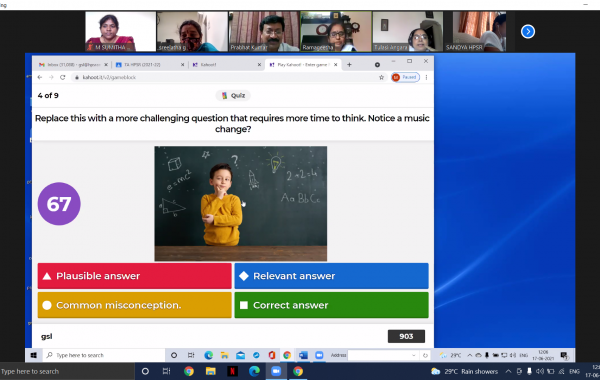Close the TA HPSR (2021-22) tab

pos(183,65)
